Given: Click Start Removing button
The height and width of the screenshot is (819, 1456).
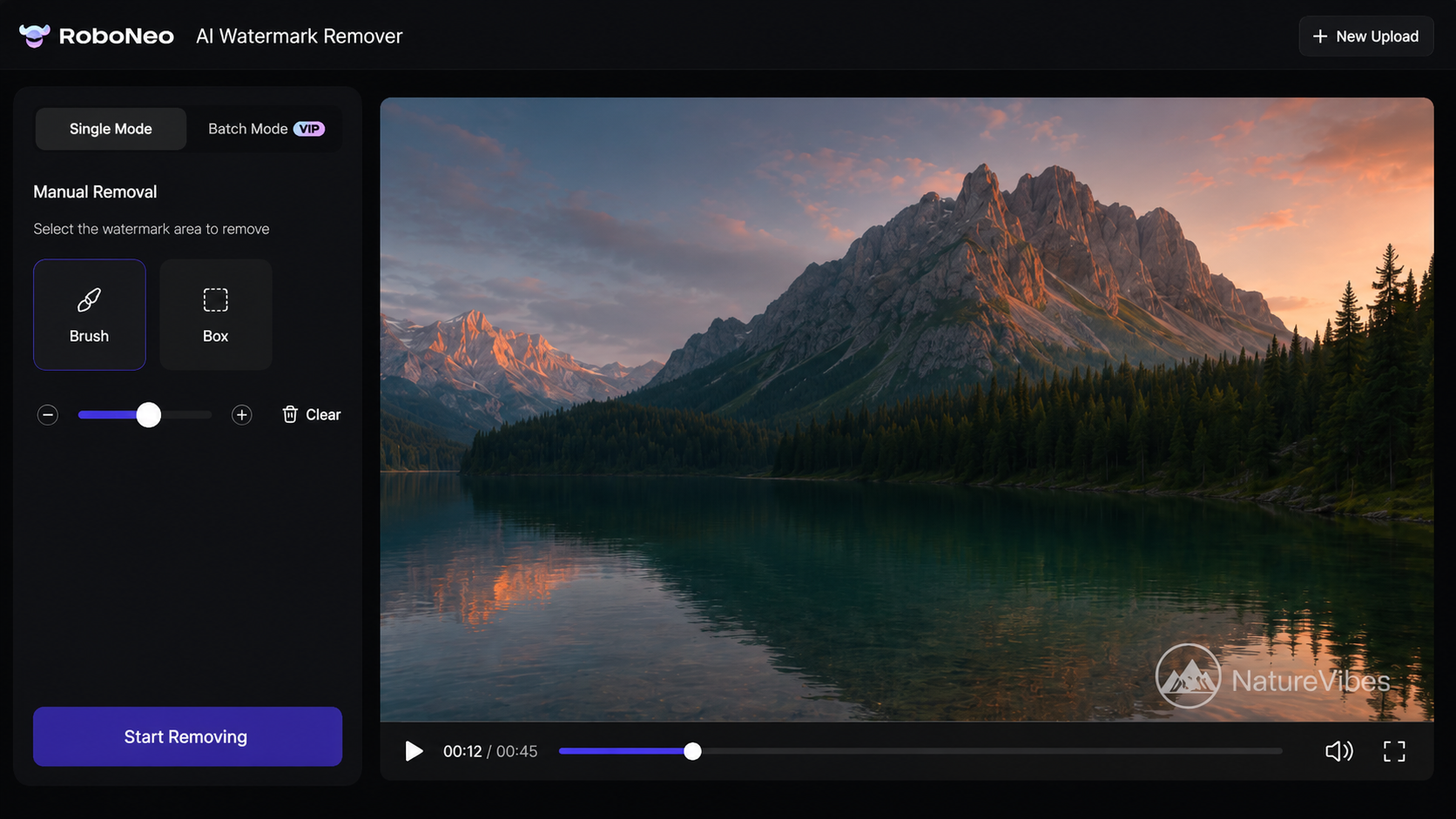Looking at the screenshot, I should [x=187, y=736].
